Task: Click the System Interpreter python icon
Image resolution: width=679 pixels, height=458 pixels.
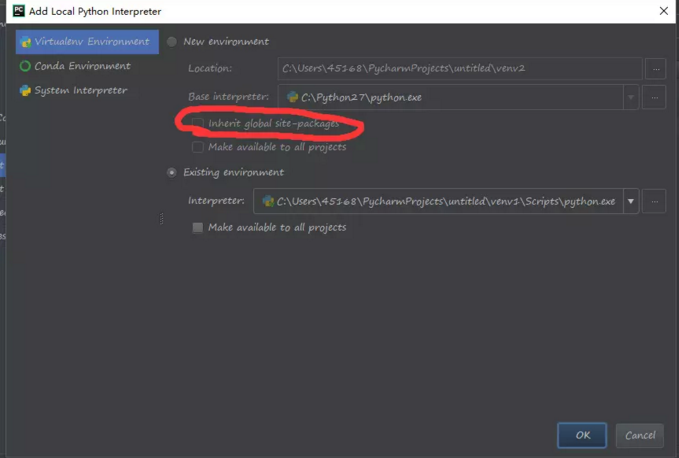Action: pos(25,90)
